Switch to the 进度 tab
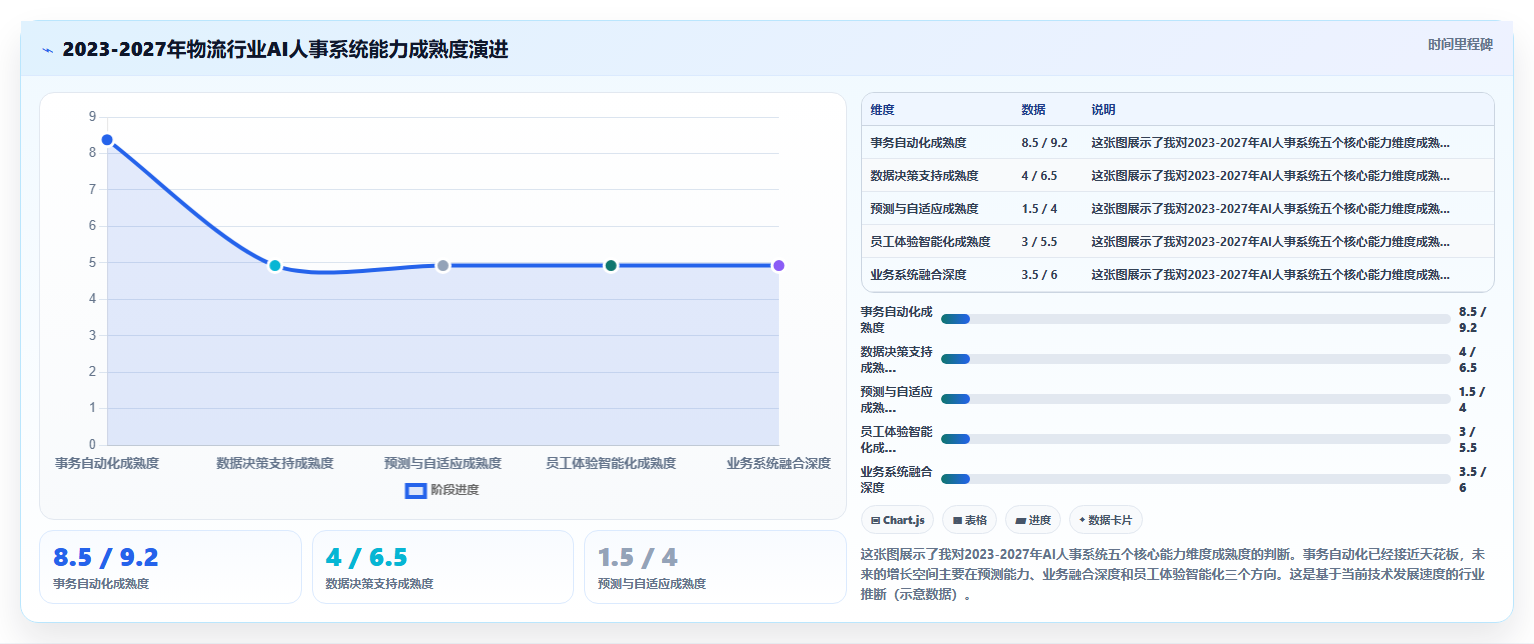1534x644 pixels. coord(1033,520)
